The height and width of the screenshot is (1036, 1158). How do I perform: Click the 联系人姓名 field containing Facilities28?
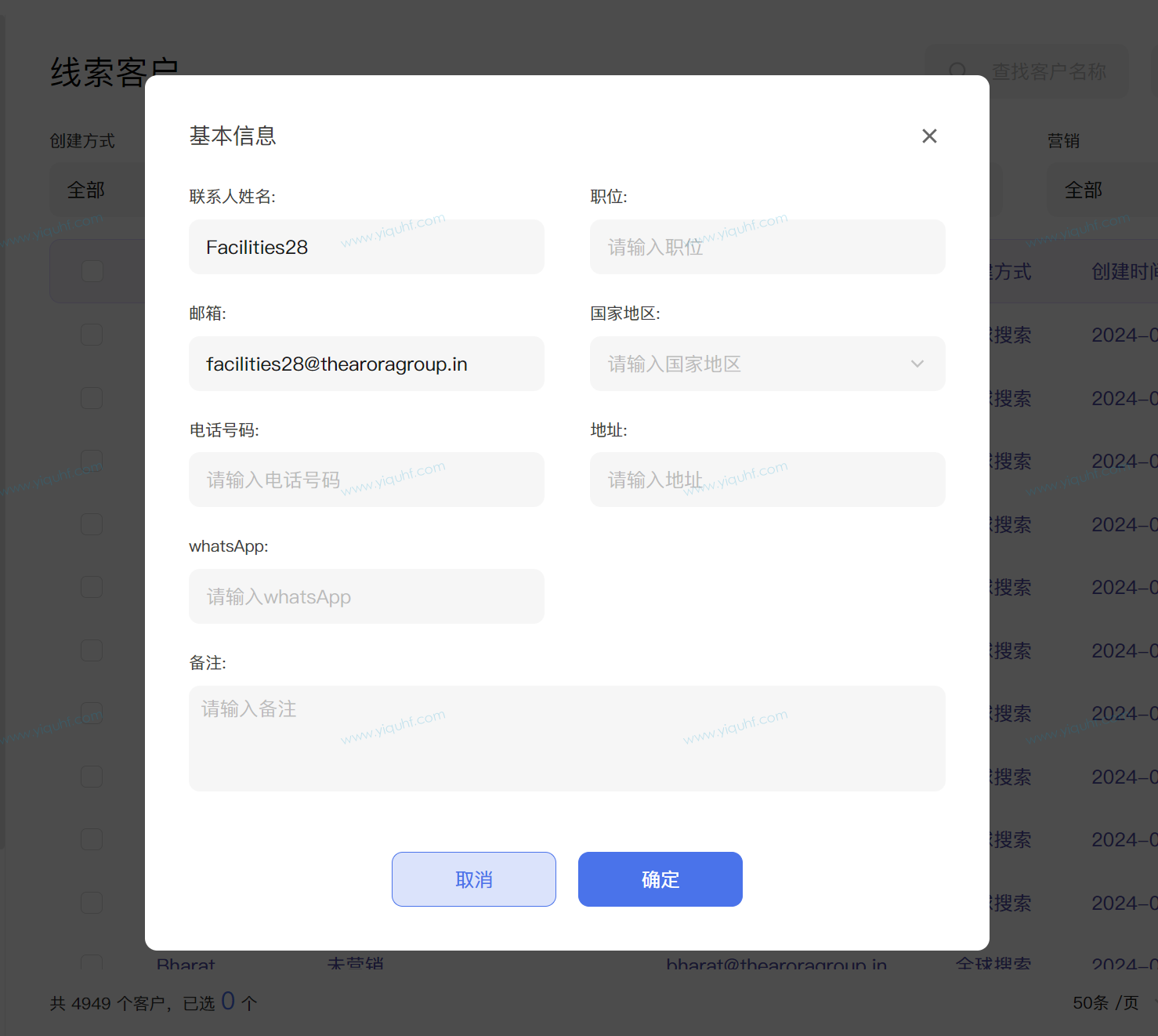pyautogui.click(x=367, y=247)
